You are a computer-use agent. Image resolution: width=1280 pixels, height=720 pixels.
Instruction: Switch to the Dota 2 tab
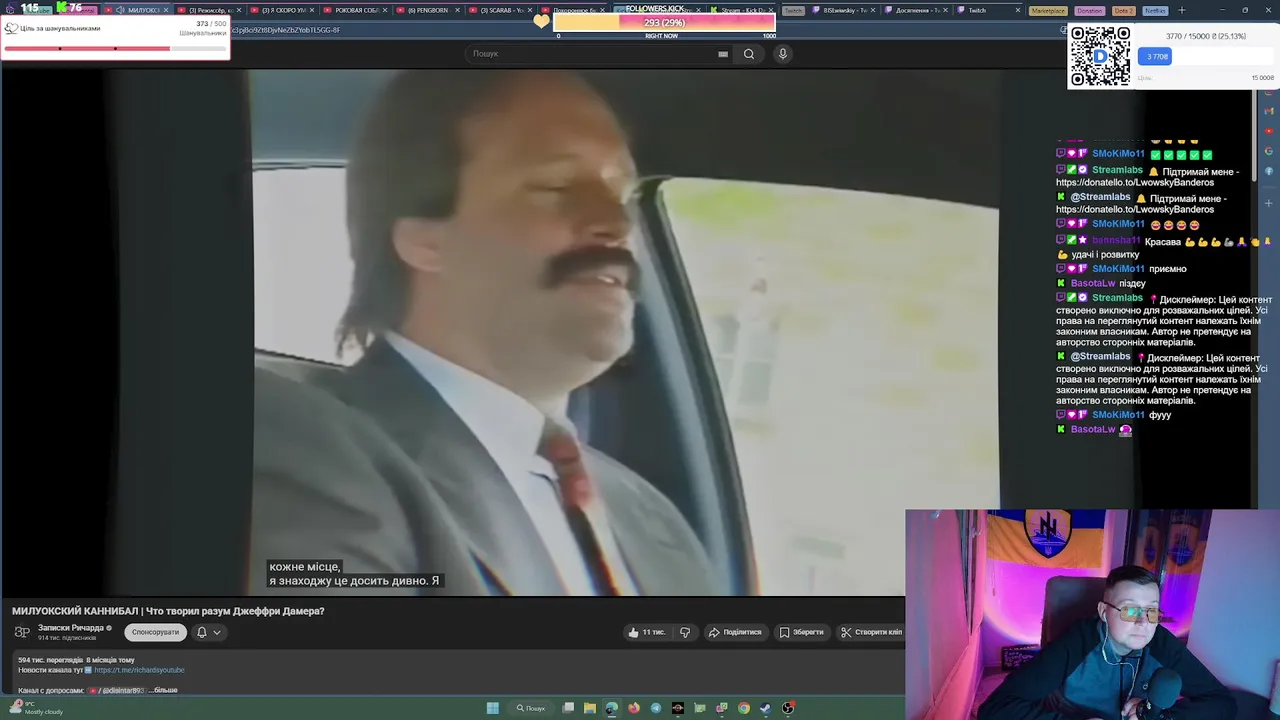click(1123, 10)
